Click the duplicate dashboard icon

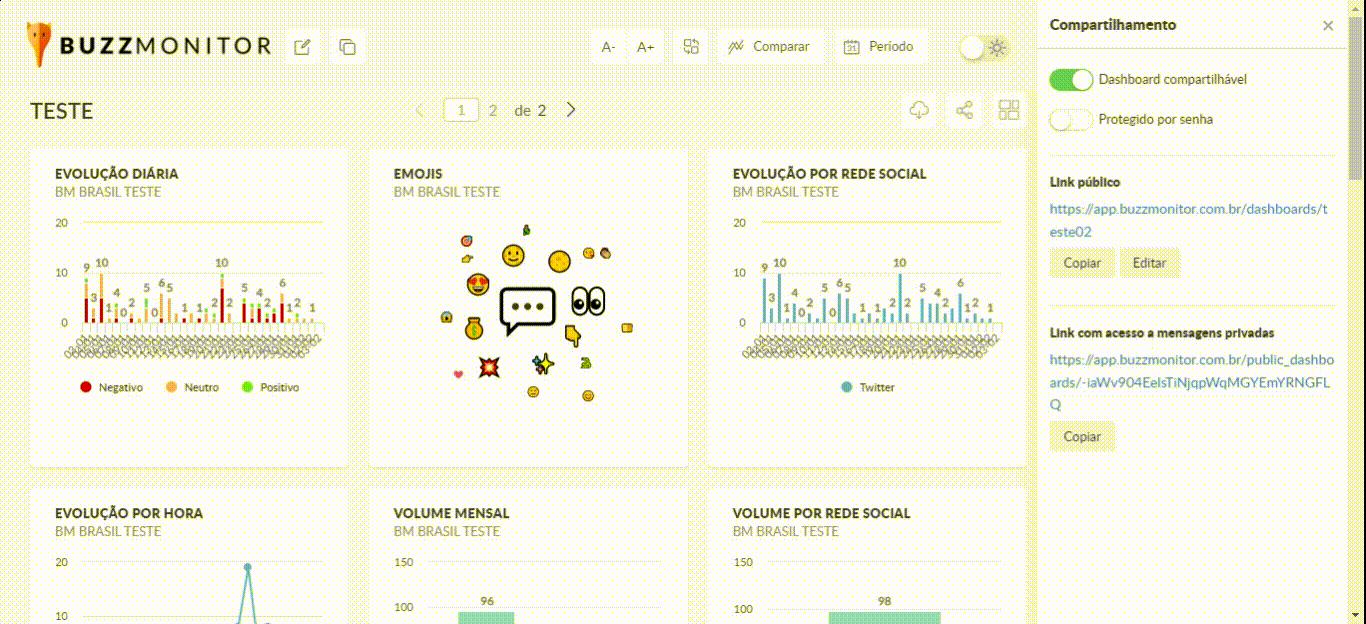[x=347, y=47]
